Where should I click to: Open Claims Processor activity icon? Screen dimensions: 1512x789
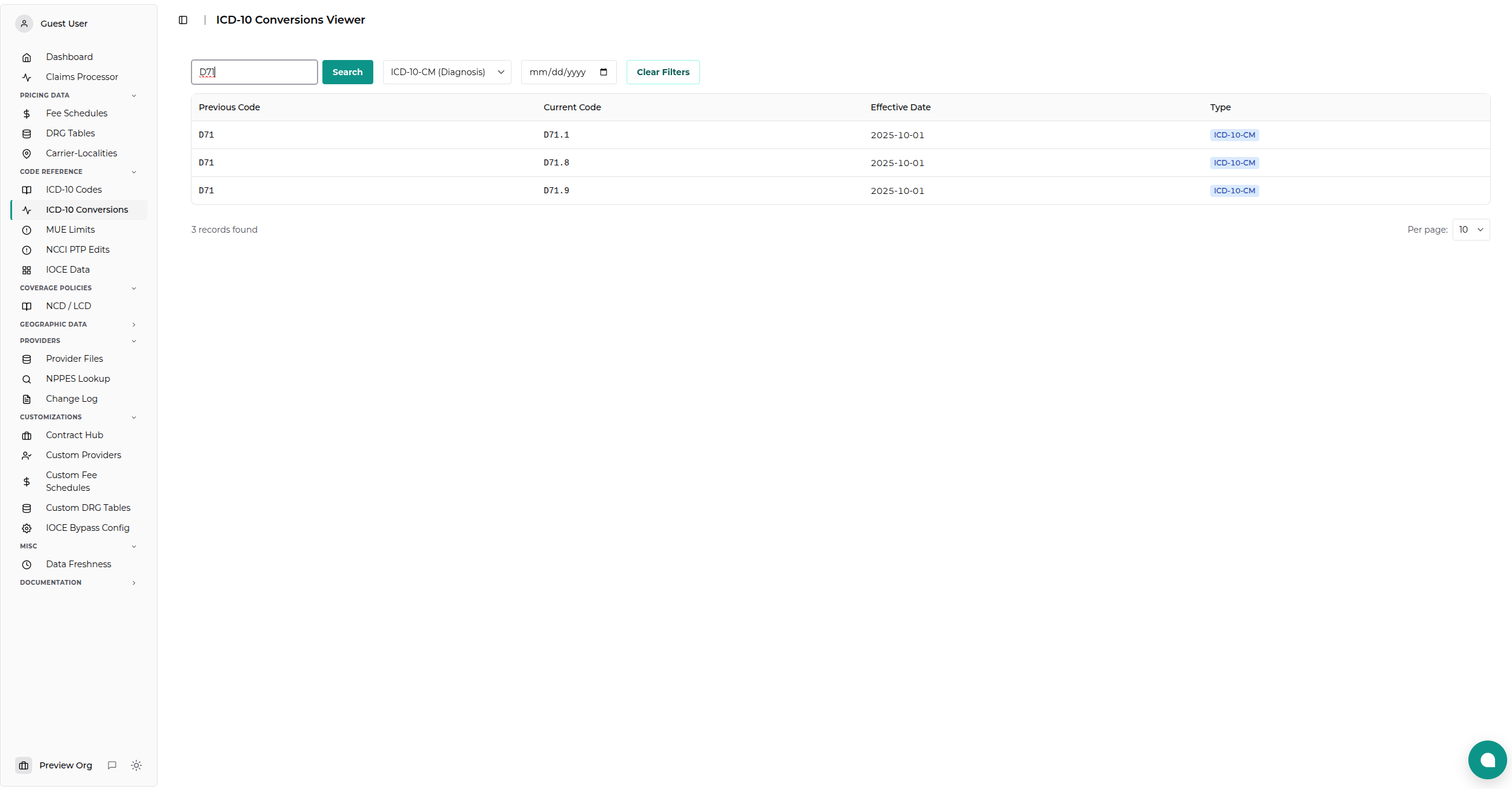click(27, 78)
